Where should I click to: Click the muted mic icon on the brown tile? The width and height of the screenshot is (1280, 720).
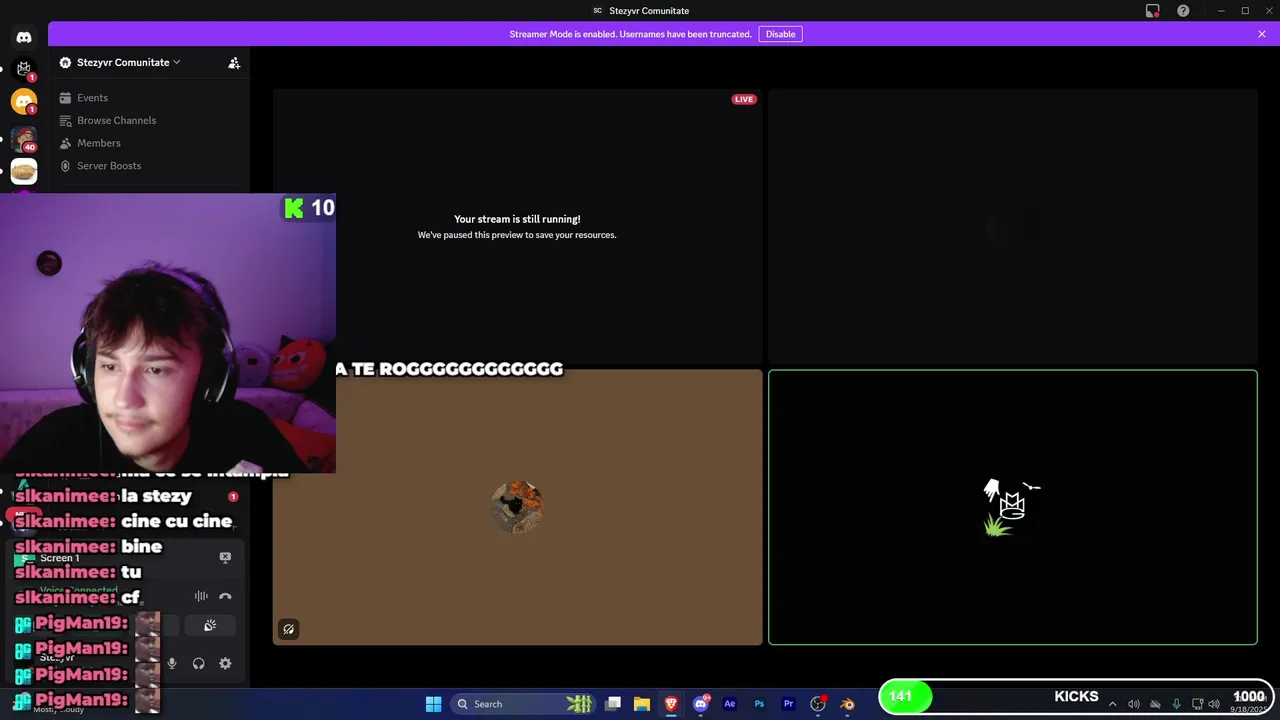pyautogui.click(x=288, y=629)
